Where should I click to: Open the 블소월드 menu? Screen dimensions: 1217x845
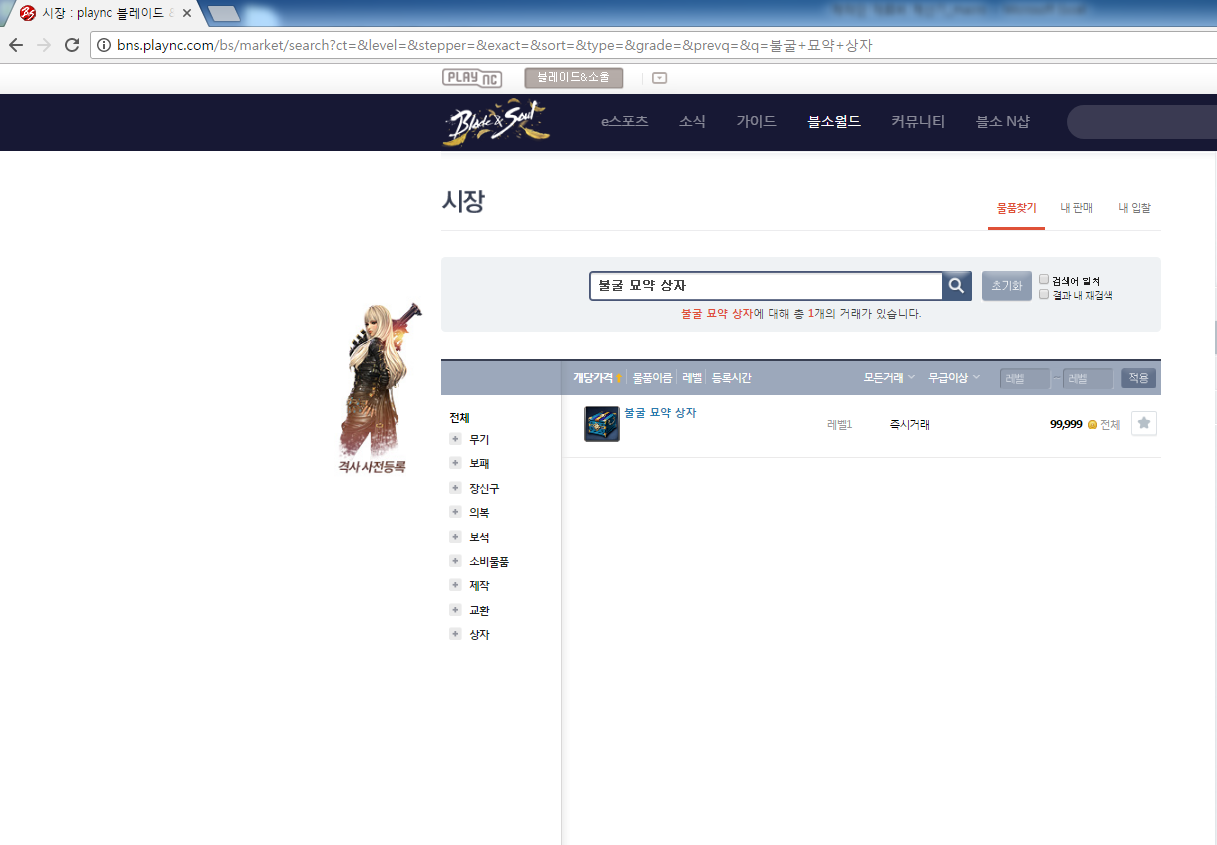pos(834,121)
